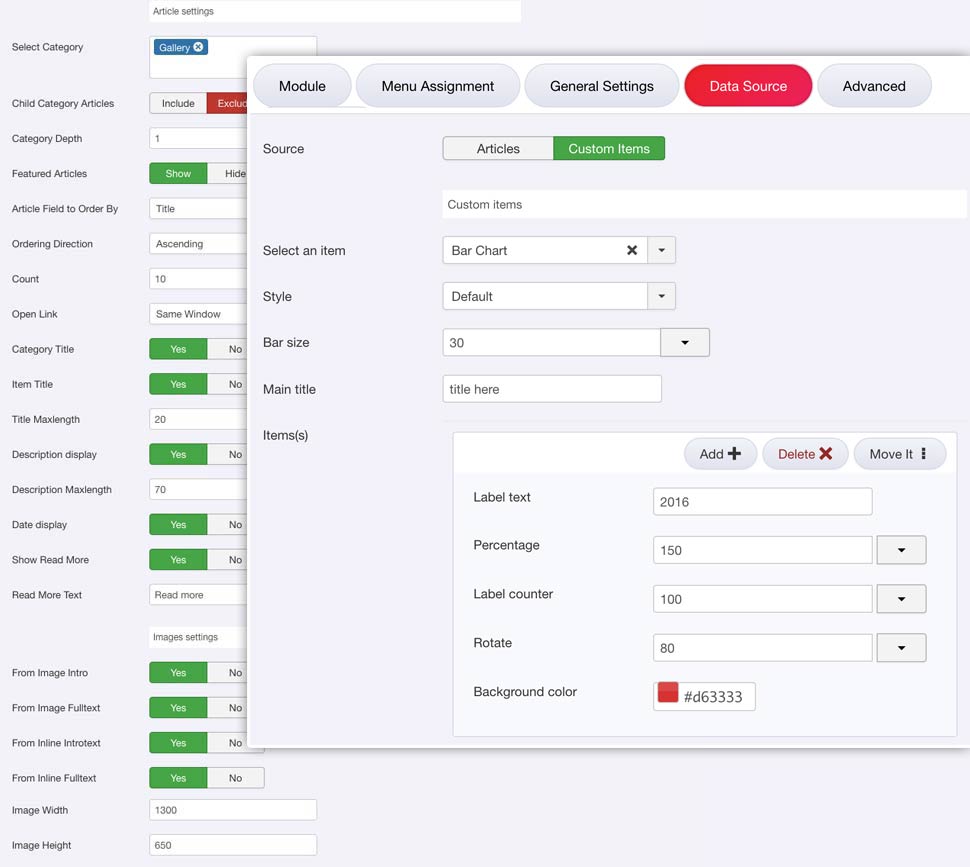Open the Select an item dropdown arrow
This screenshot has height=867, width=970.
click(662, 250)
